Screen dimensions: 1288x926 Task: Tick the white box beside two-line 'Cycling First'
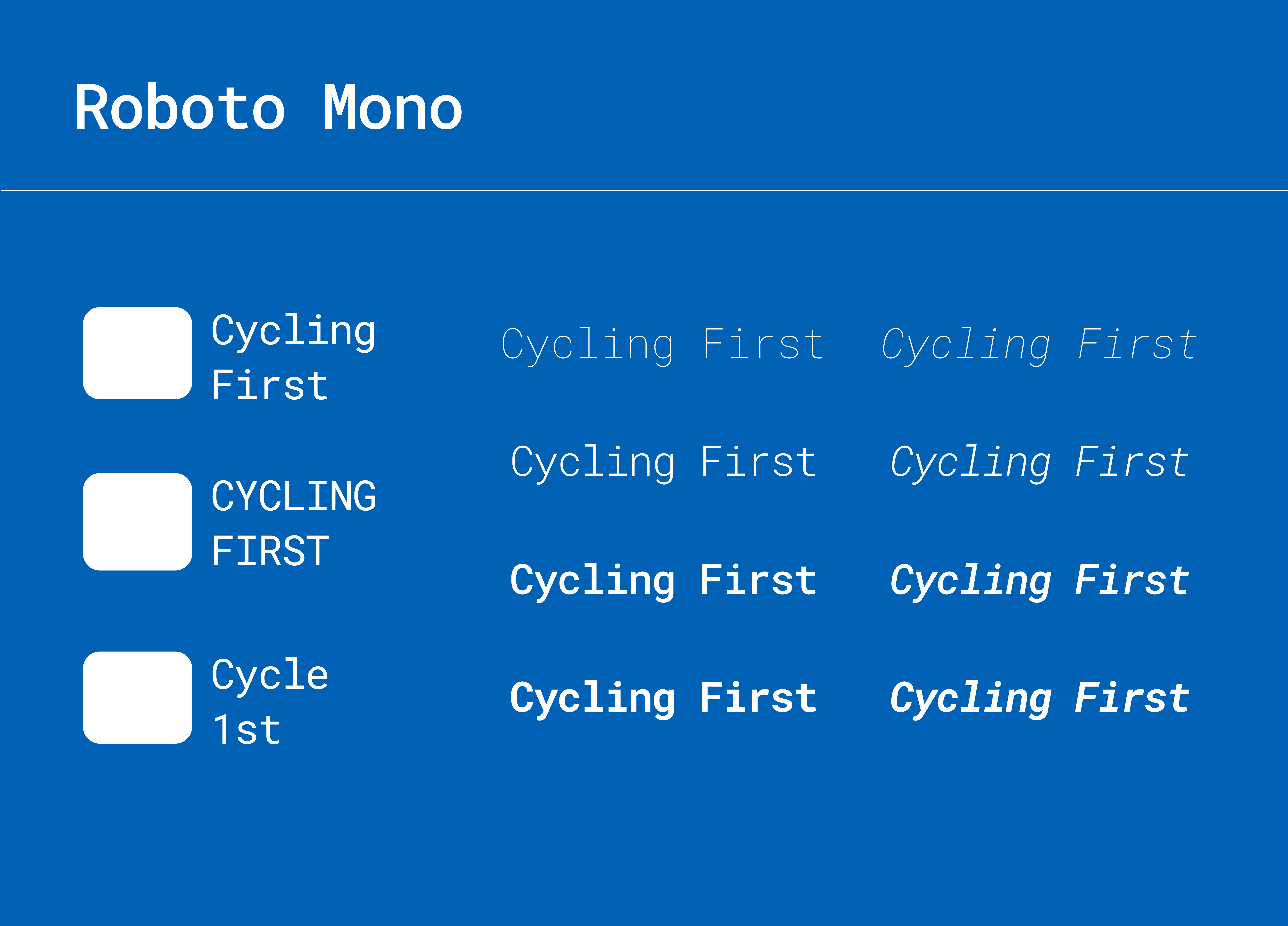click(x=137, y=353)
